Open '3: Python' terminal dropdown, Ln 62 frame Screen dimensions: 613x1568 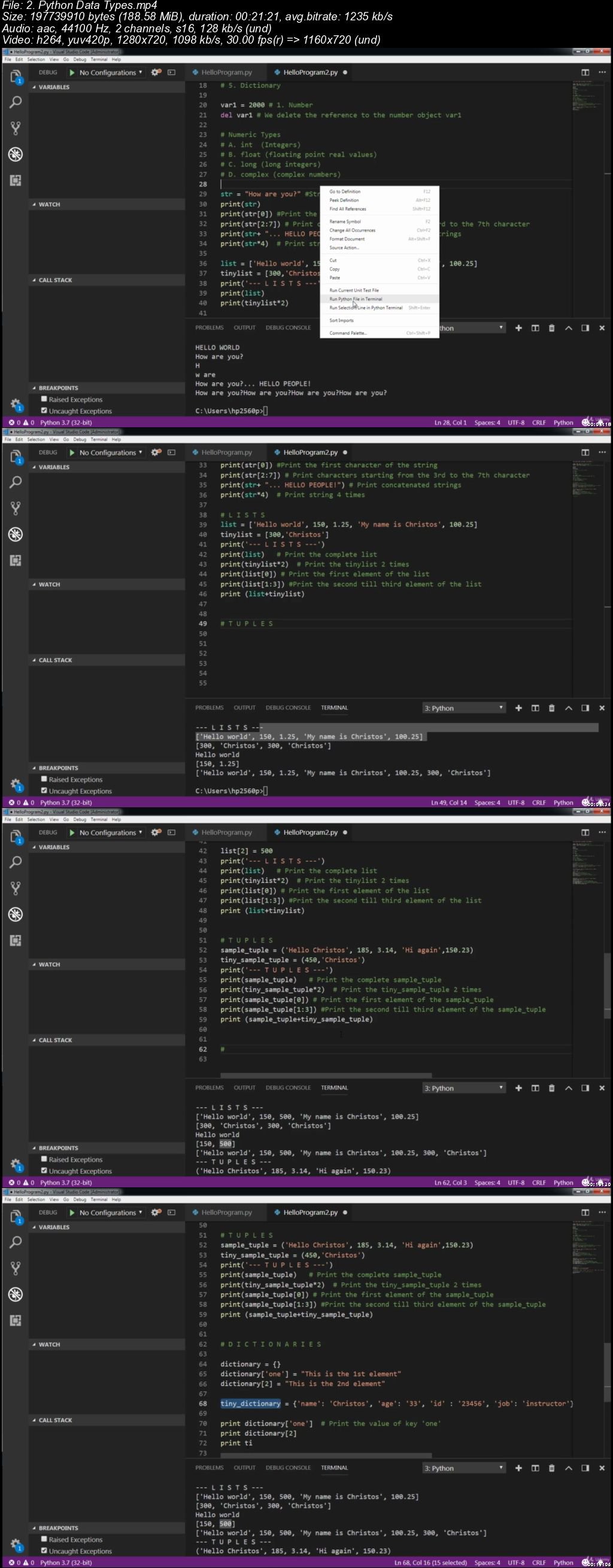(x=464, y=1088)
